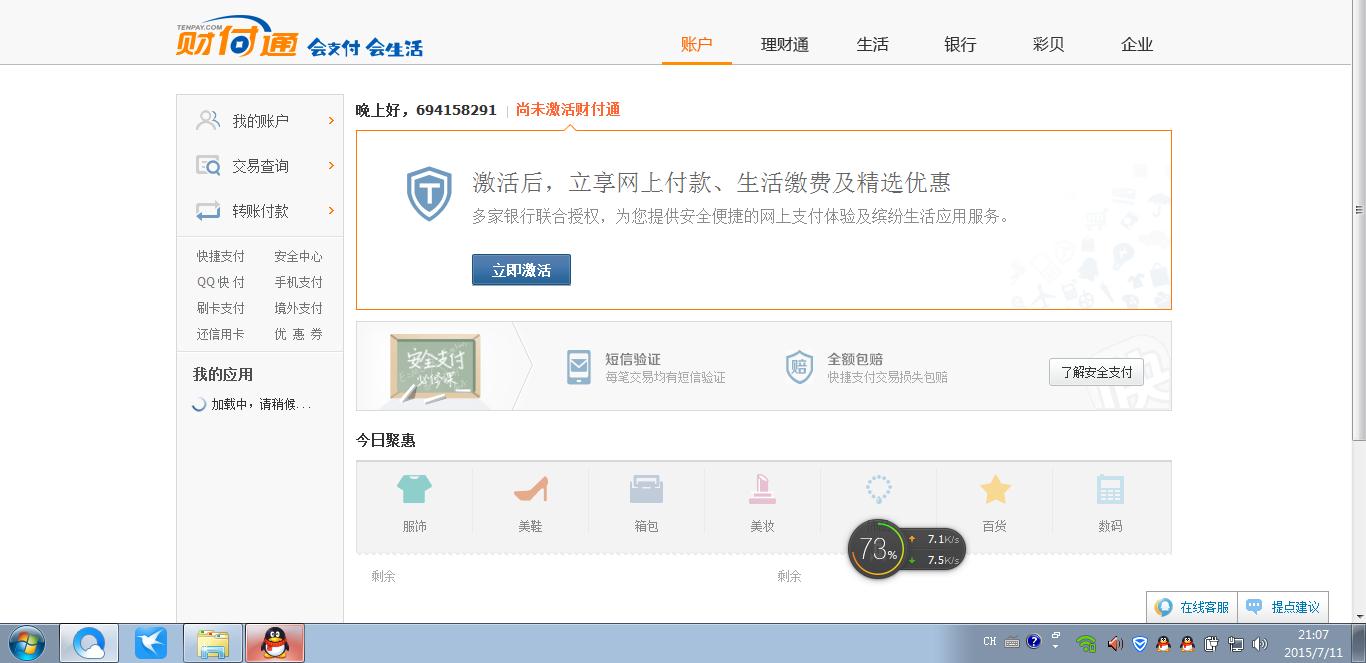
Task: Click the green Wi-Fi tray icon
Action: 1087,643
